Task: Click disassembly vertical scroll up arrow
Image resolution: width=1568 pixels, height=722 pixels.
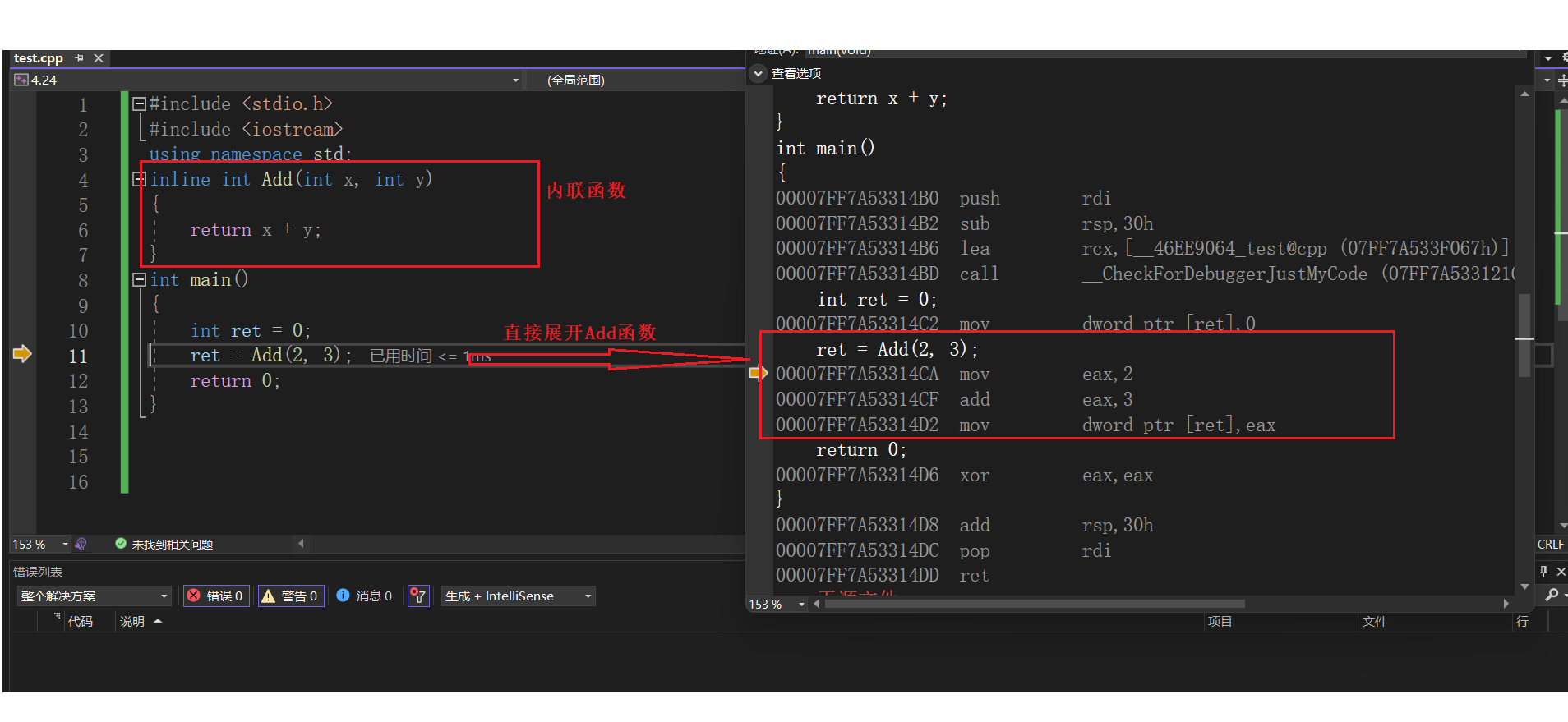Action: (x=1525, y=94)
